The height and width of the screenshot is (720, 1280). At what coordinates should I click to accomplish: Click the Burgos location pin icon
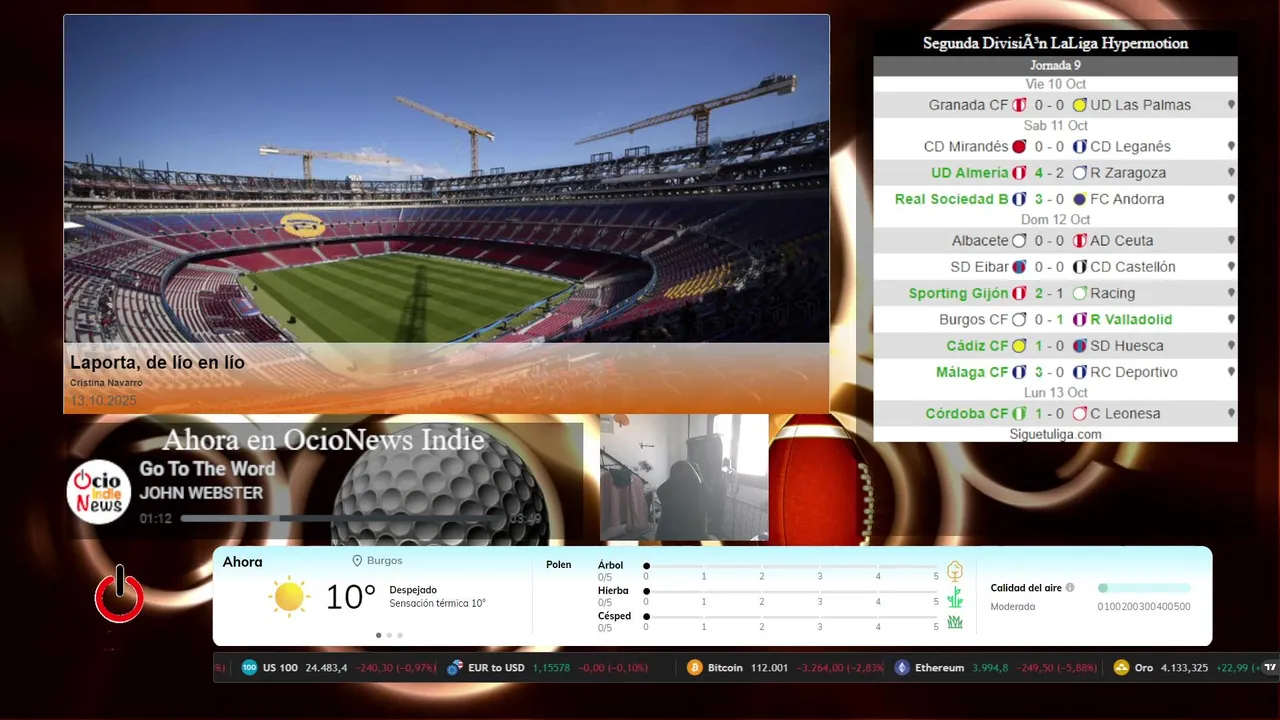click(x=357, y=561)
